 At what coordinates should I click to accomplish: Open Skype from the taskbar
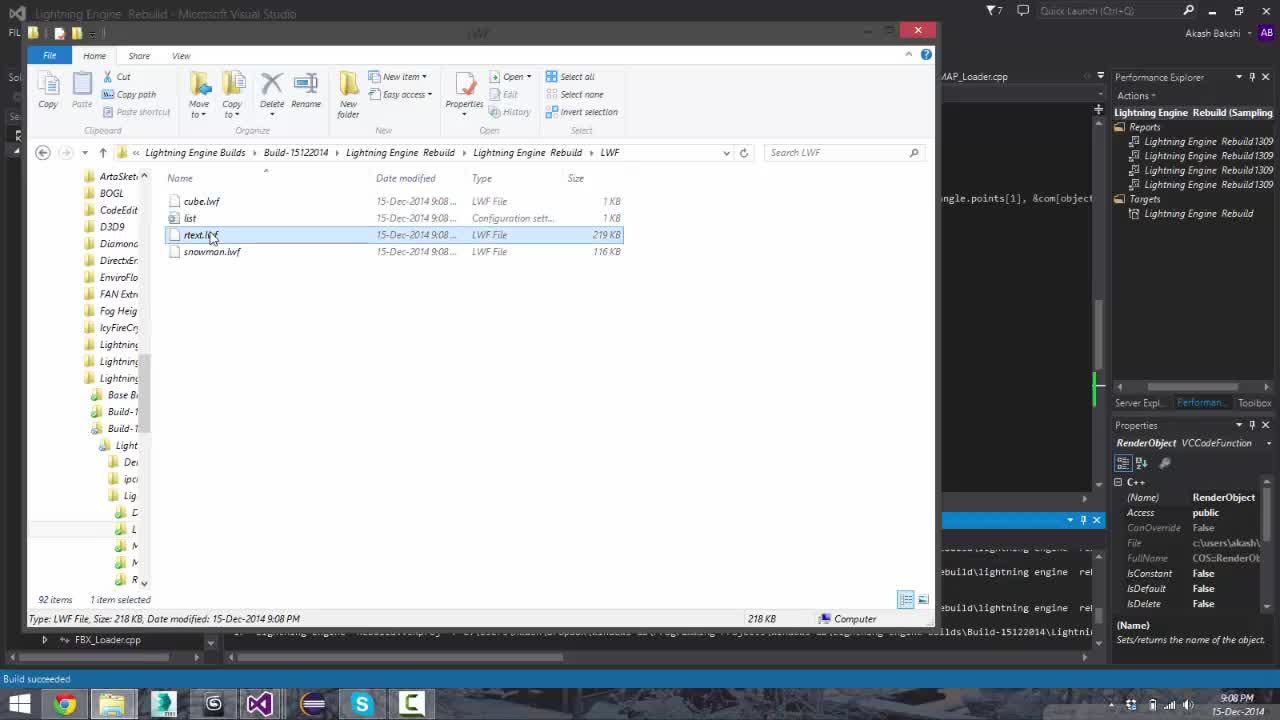(361, 704)
